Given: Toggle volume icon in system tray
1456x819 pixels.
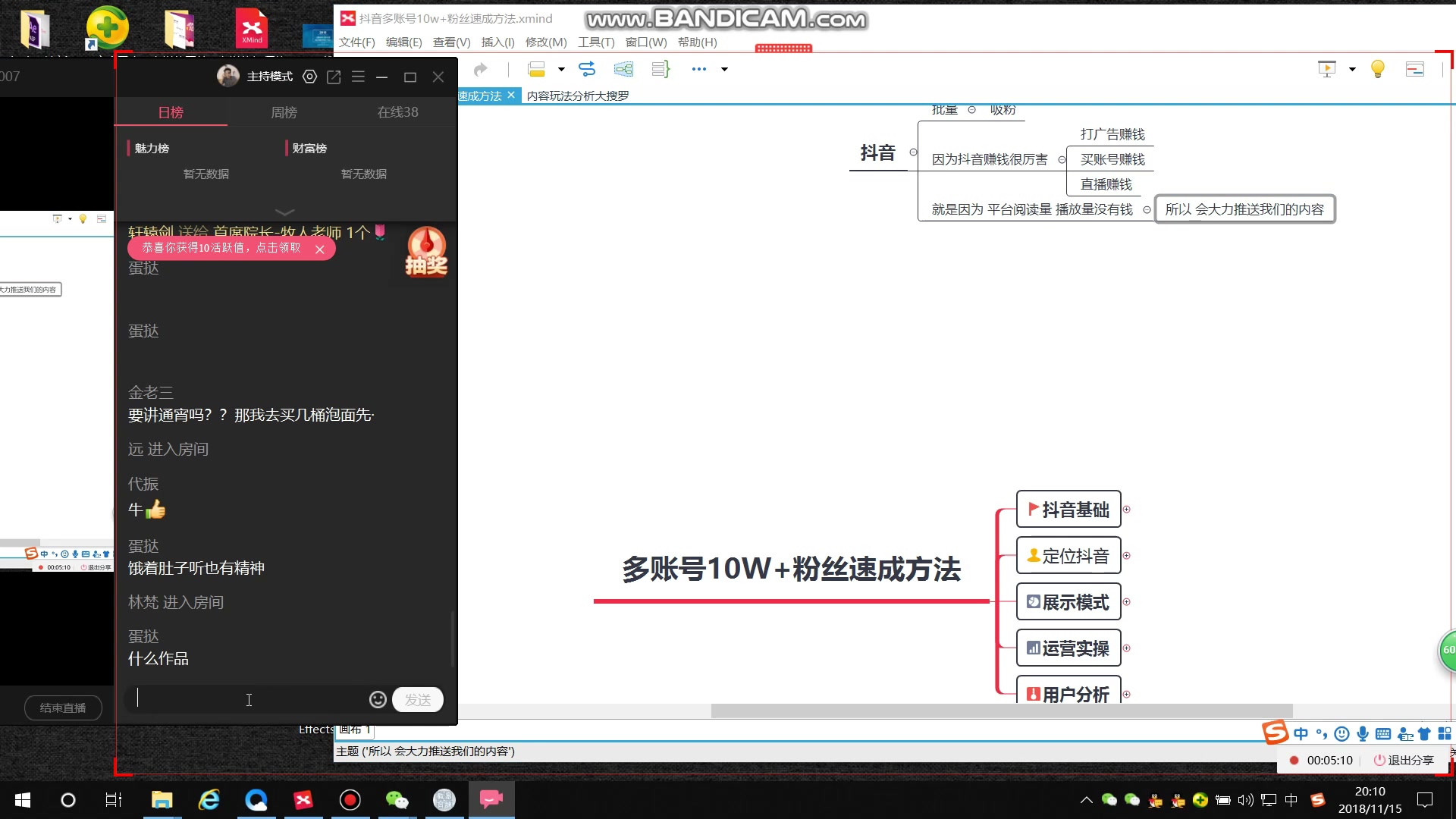Looking at the screenshot, I should [x=1245, y=800].
